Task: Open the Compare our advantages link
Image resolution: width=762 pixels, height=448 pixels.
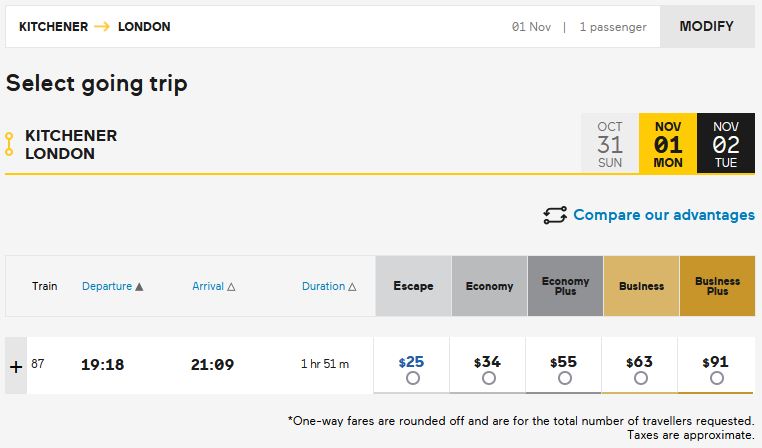Action: (x=663, y=215)
